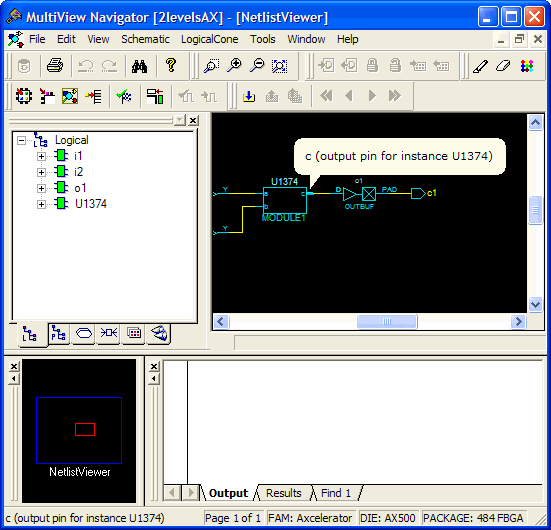Image resolution: width=551 pixels, height=530 pixels.
Task: Switch to the Find 1 tab
Action: [x=336, y=493]
